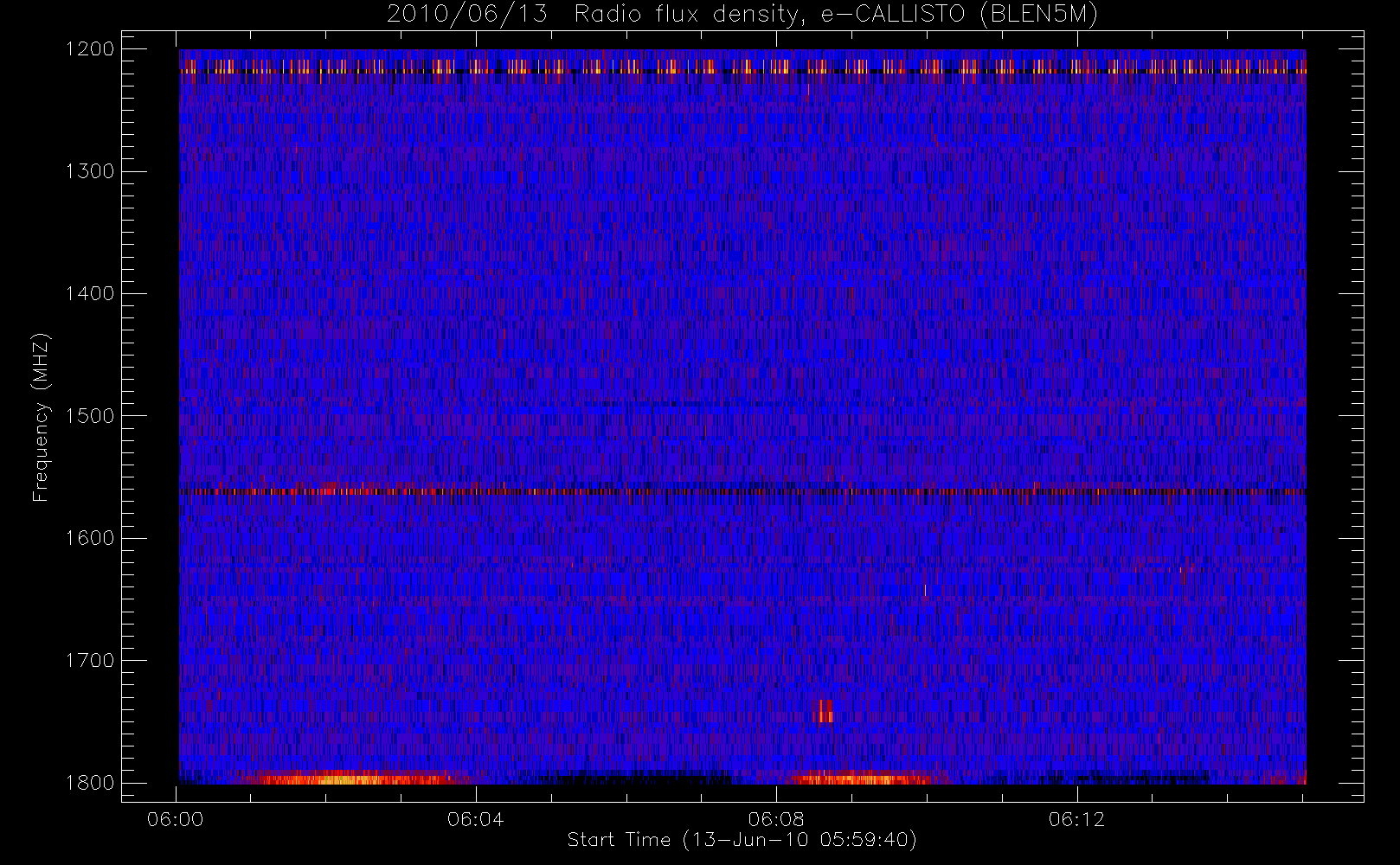Click the 1800 MHz burst just after 06:08
The width and height of the screenshot is (1400, 865).
857,778
